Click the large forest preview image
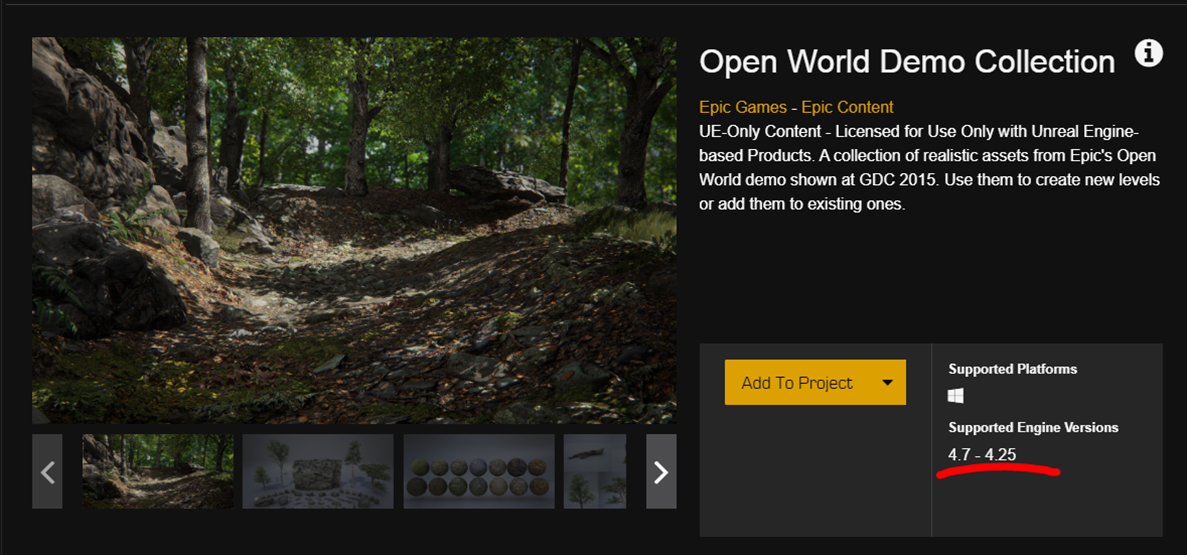The height and width of the screenshot is (555, 1187). [x=354, y=230]
